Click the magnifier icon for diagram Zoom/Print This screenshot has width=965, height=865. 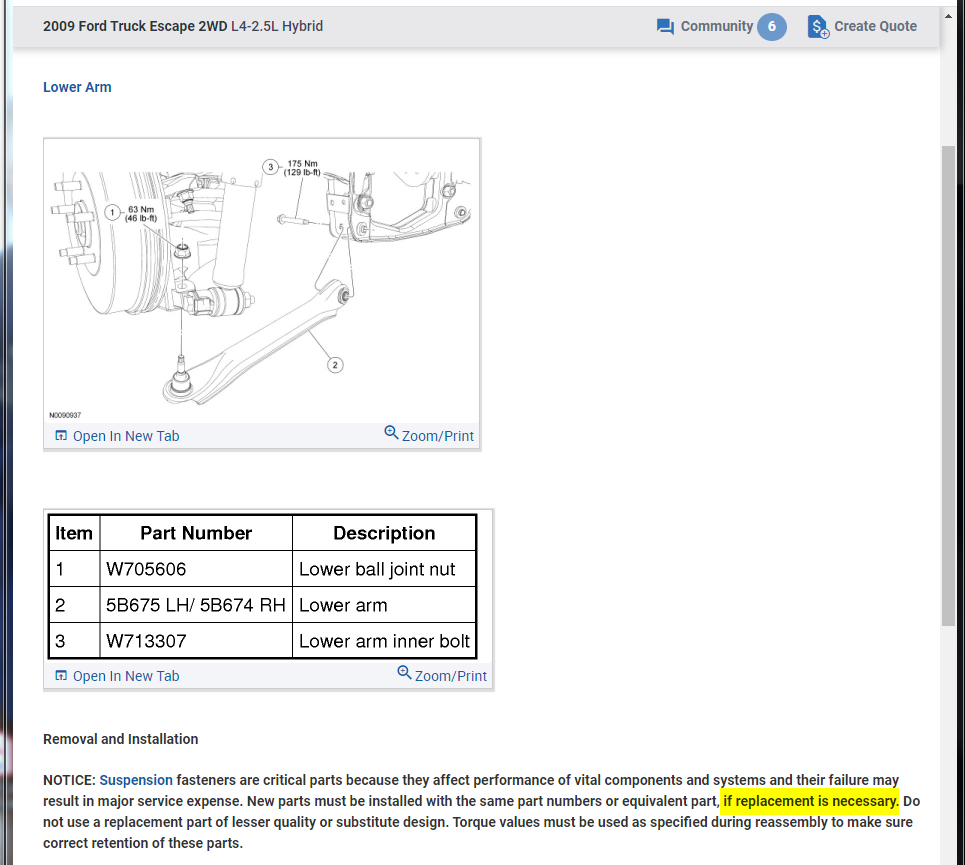pos(391,432)
